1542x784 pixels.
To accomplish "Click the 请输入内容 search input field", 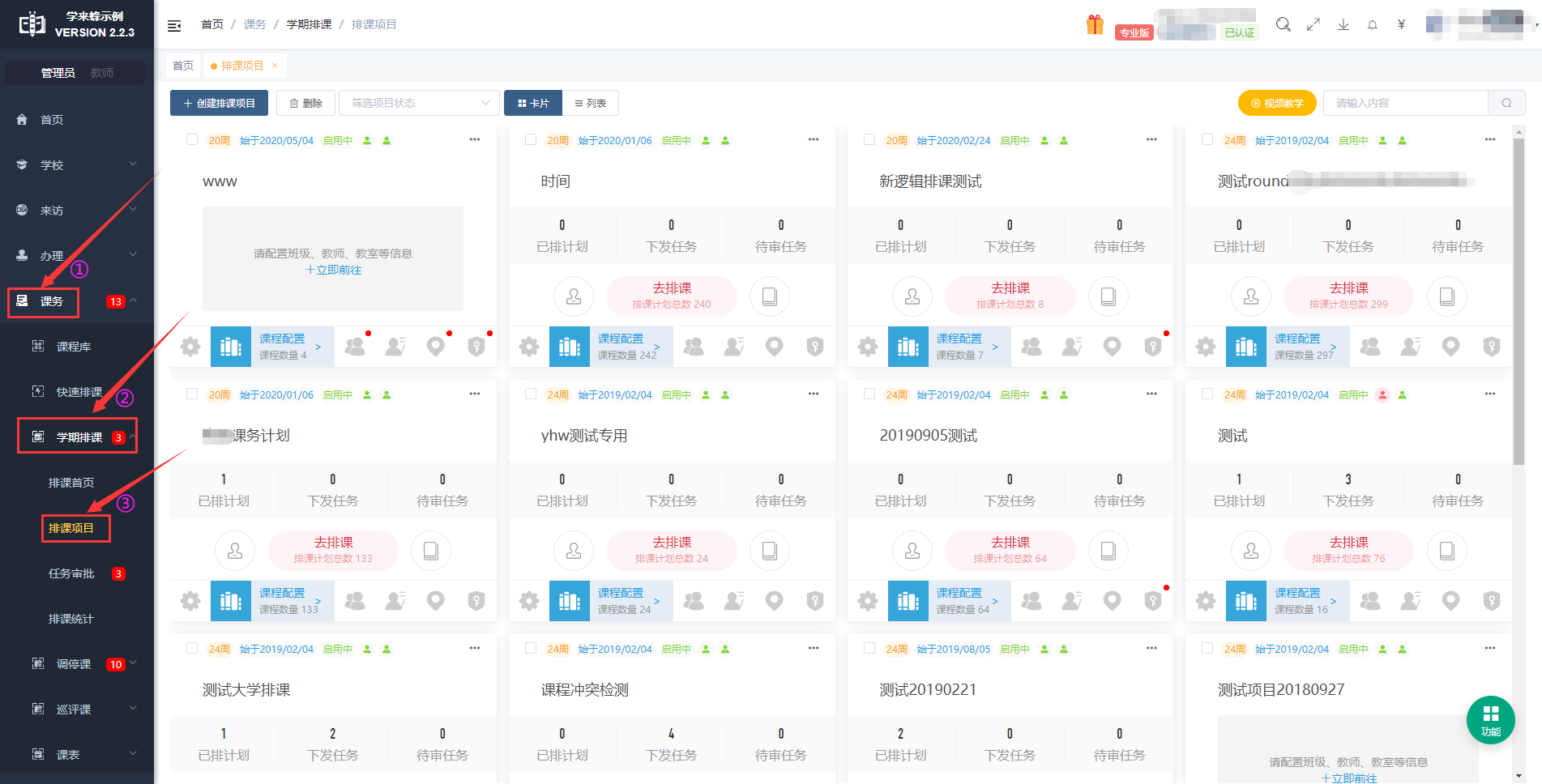I will tap(1406, 103).
